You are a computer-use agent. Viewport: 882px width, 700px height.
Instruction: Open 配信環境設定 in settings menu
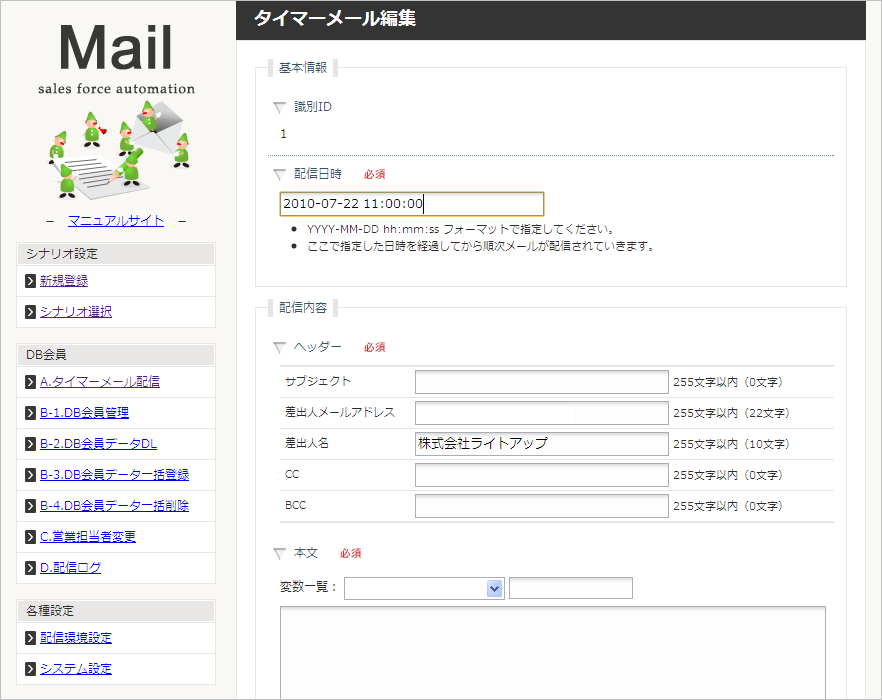(x=76, y=638)
